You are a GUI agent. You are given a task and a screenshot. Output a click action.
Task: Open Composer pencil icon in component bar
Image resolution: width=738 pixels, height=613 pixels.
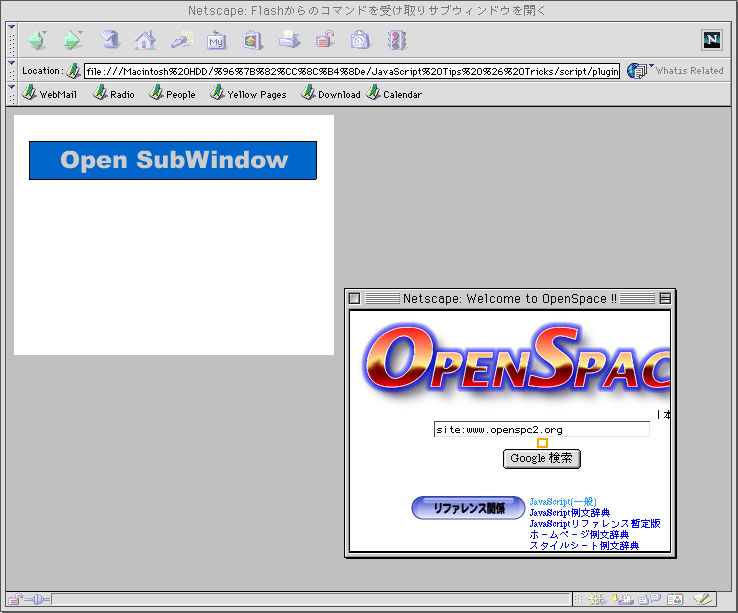coord(702,599)
